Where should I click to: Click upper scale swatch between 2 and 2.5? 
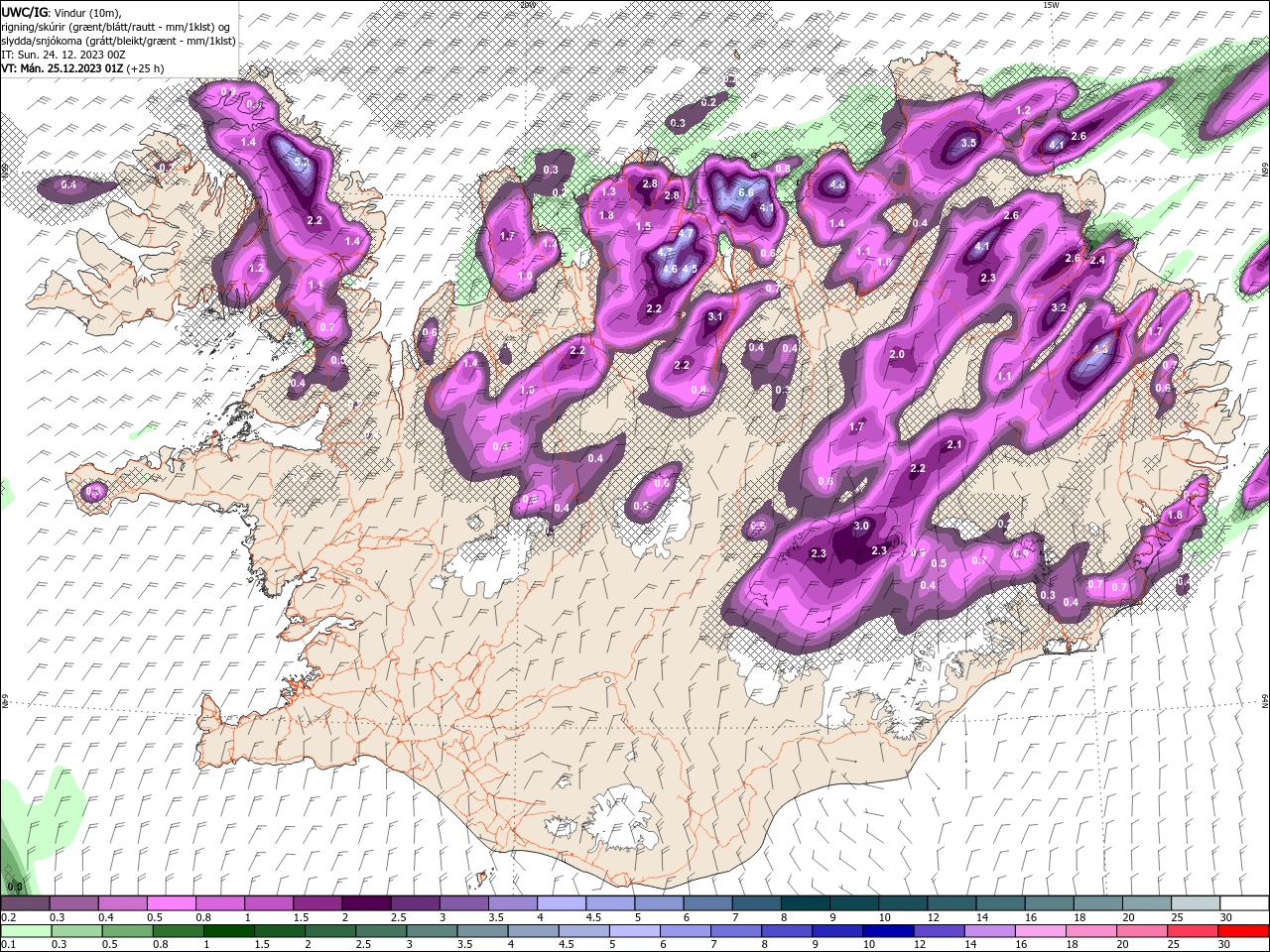point(365,903)
